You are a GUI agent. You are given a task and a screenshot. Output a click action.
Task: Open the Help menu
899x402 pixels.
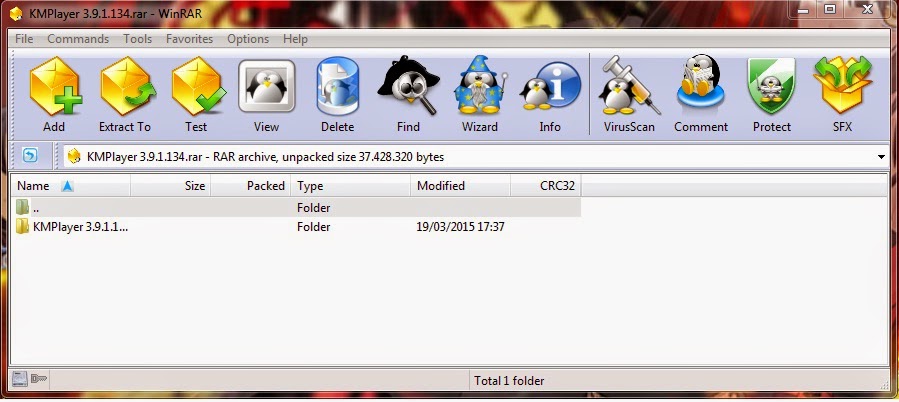(295, 39)
